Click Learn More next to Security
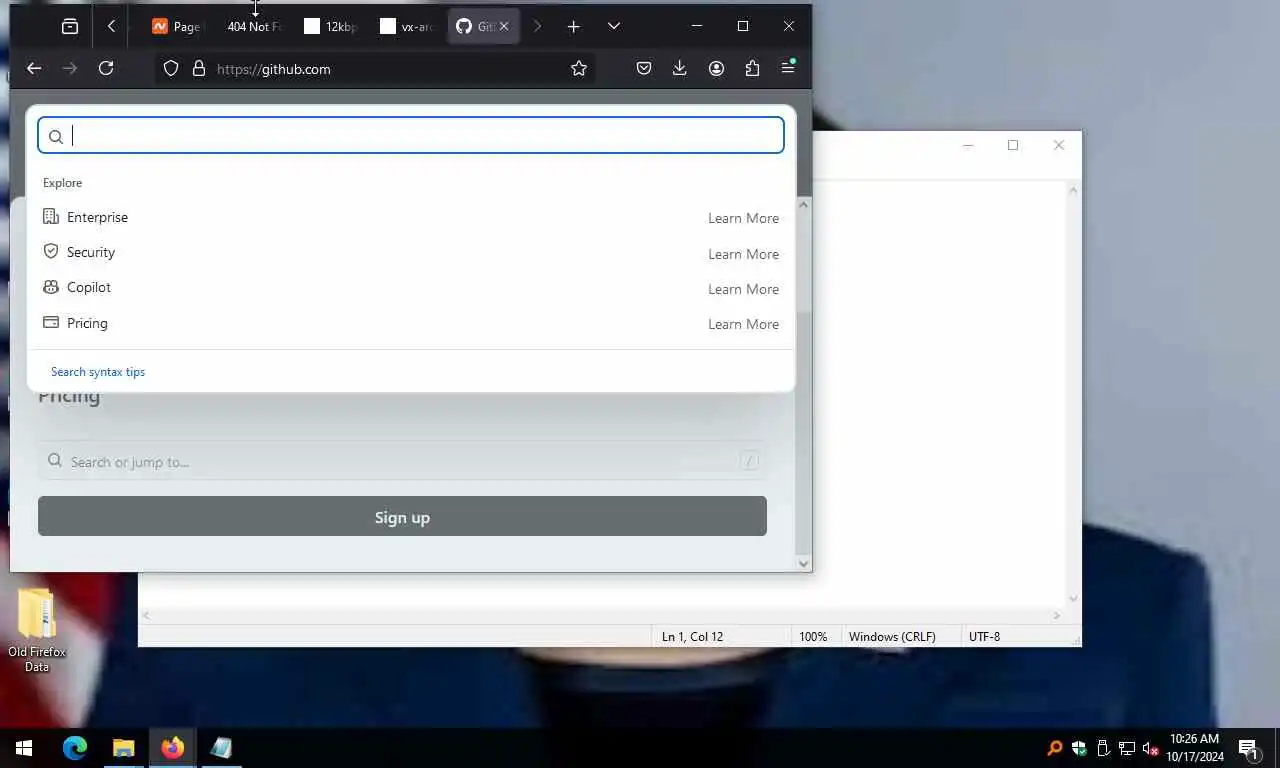 click(743, 254)
